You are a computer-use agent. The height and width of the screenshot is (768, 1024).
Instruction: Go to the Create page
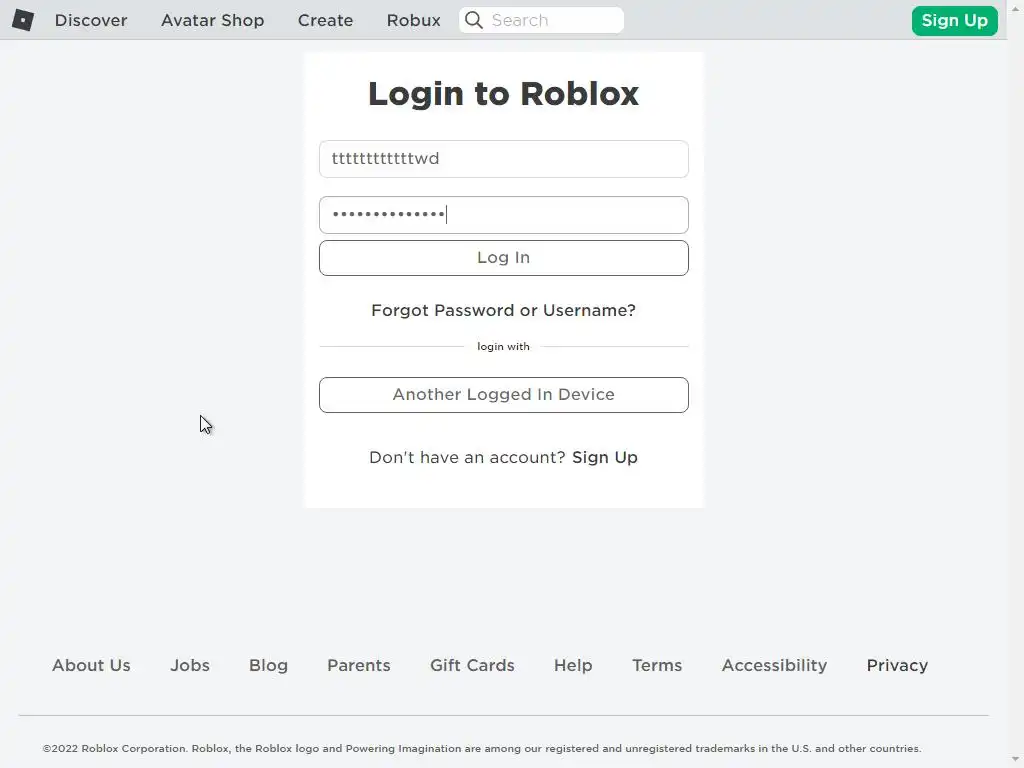click(x=325, y=20)
